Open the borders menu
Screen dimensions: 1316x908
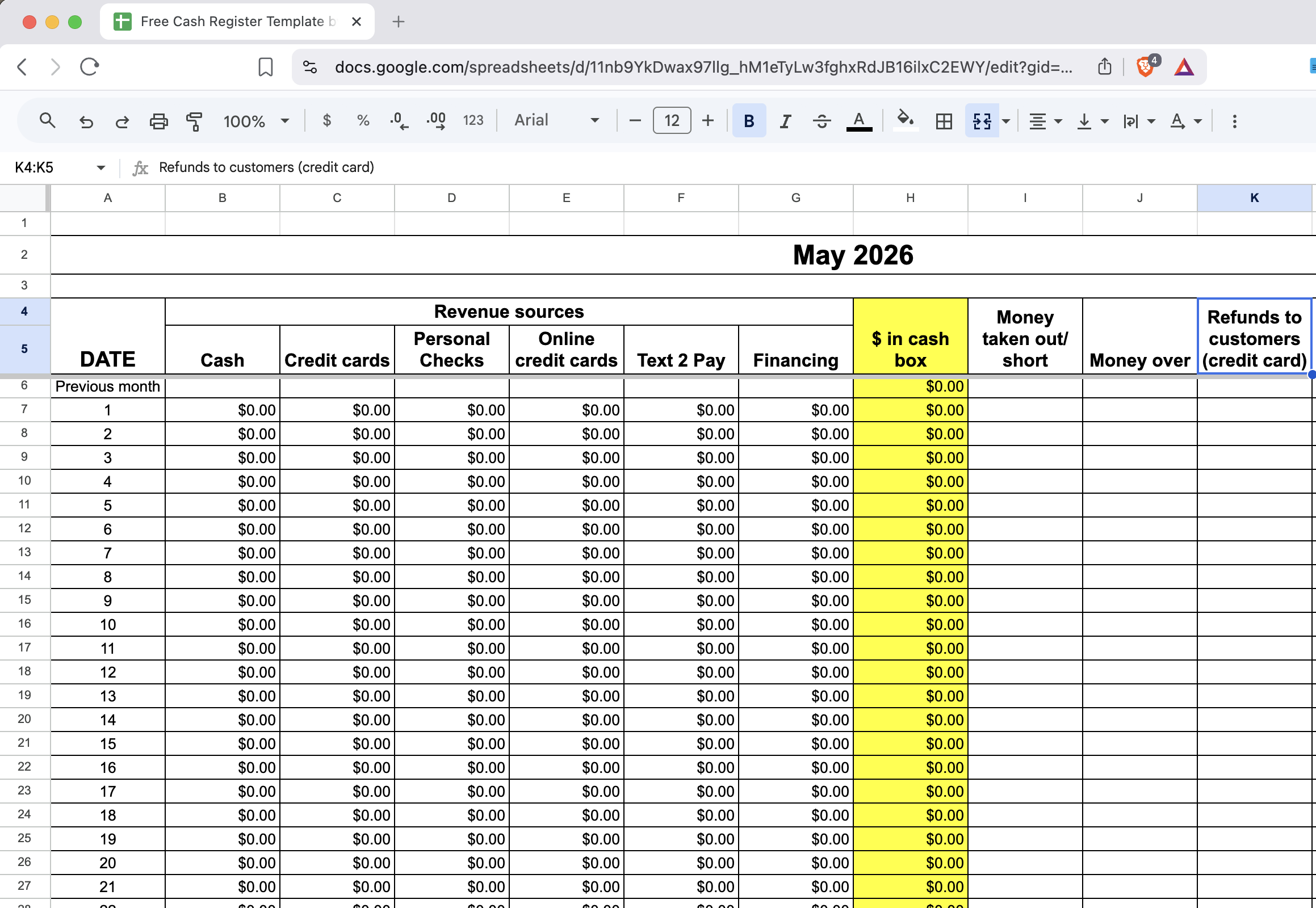click(944, 121)
